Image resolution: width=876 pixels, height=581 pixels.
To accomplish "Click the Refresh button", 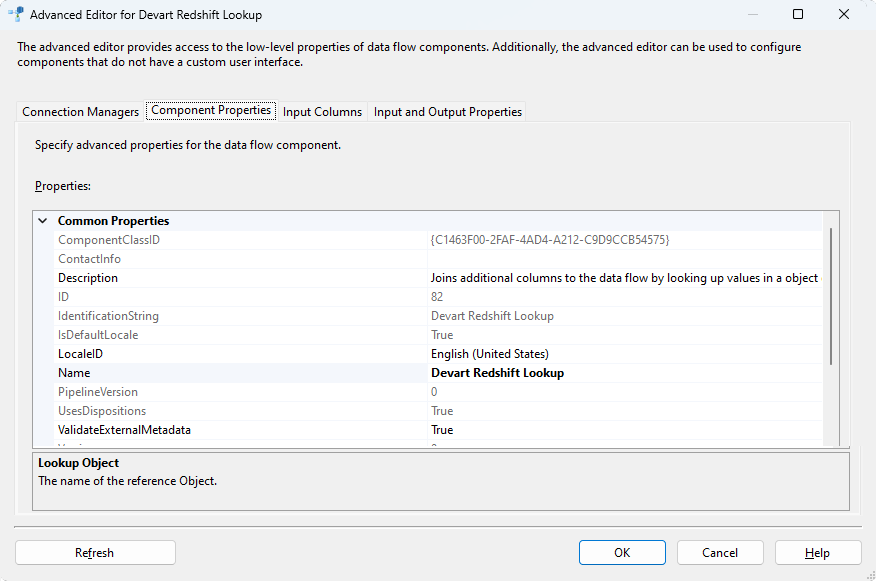I will [x=95, y=552].
